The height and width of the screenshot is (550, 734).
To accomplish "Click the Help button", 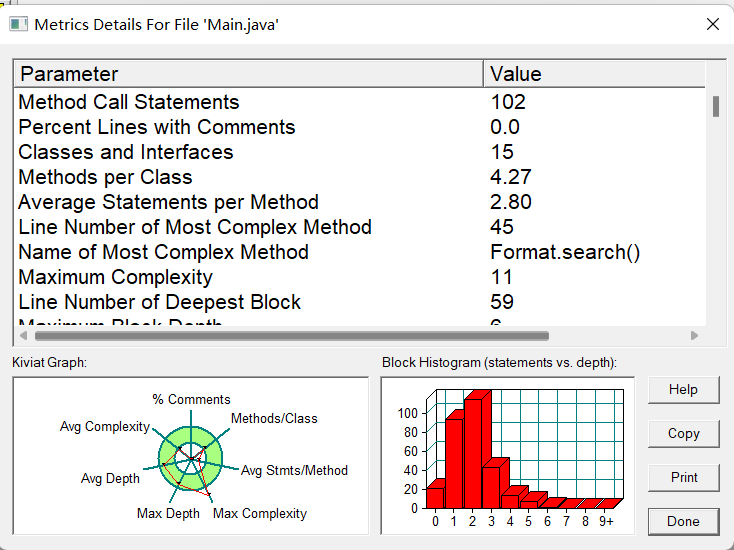I will [x=683, y=389].
